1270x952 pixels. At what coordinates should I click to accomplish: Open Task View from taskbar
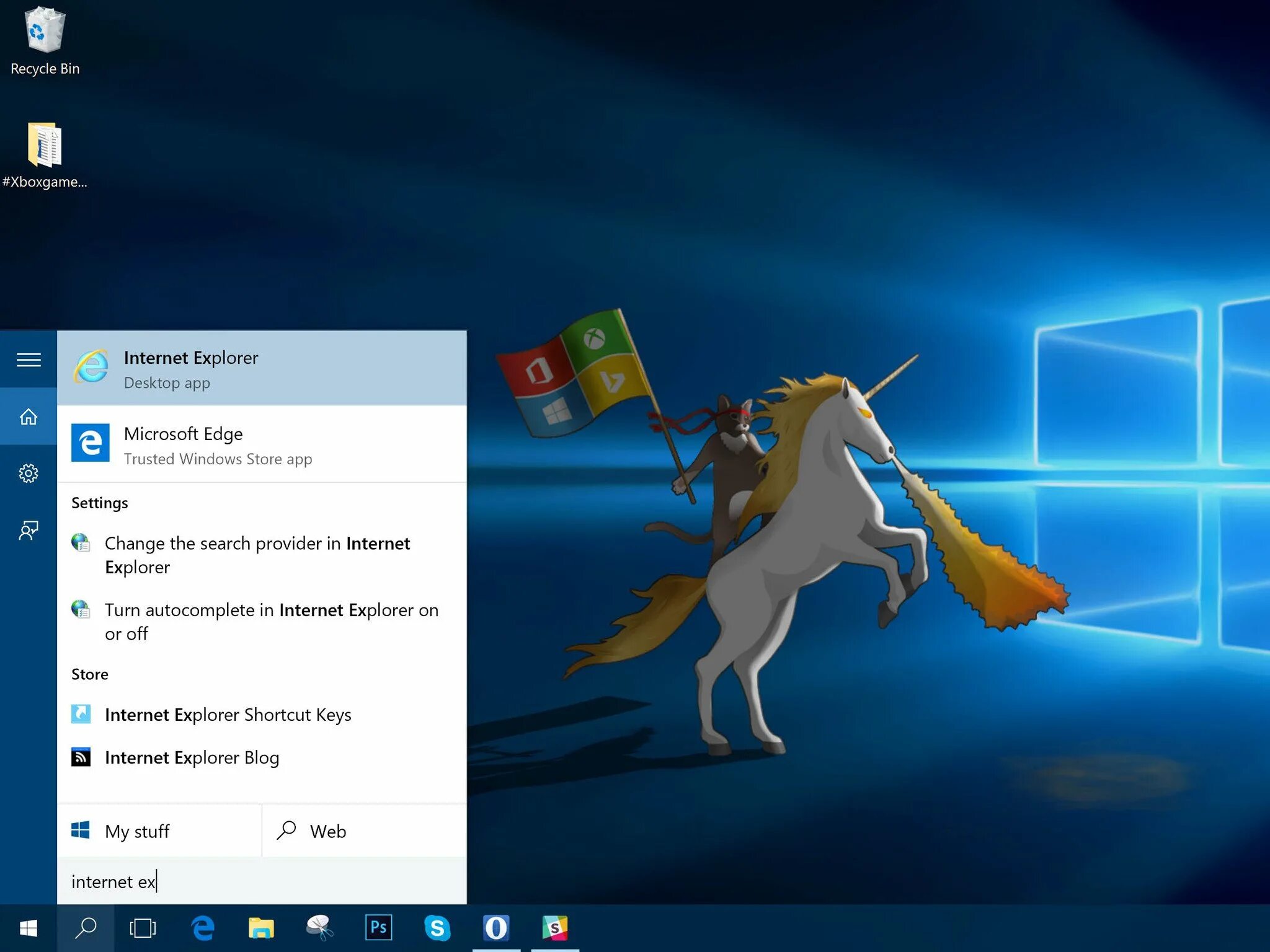click(x=143, y=928)
